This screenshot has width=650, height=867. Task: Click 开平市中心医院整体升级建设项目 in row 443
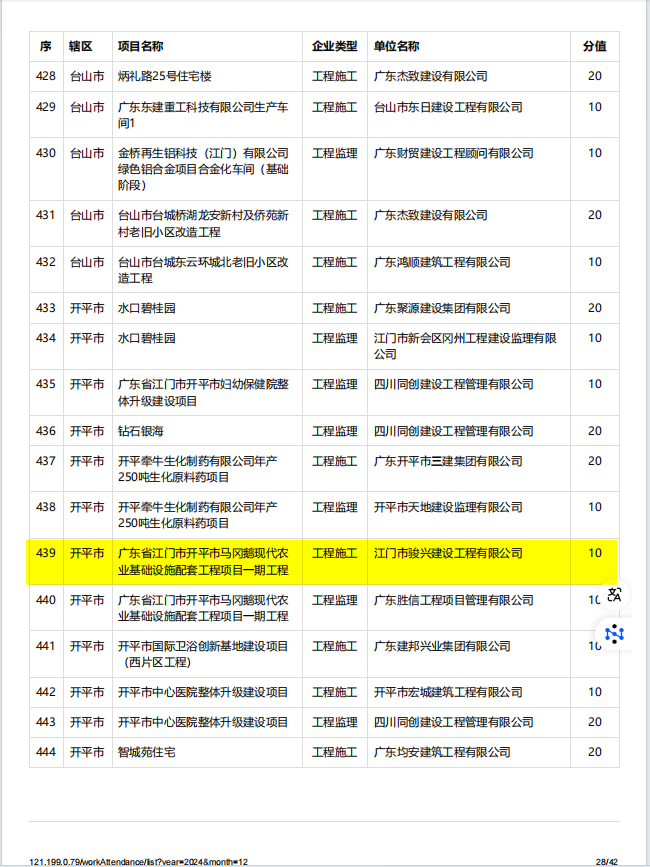tap(203, 722)
